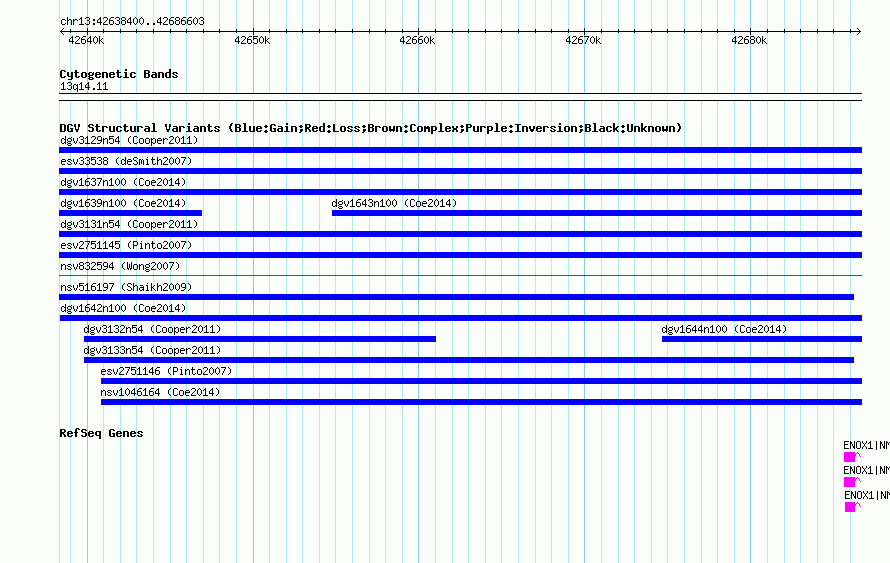Click the 42650k ruler label
The height and width of the screenshot is (563, 890).
252,40
